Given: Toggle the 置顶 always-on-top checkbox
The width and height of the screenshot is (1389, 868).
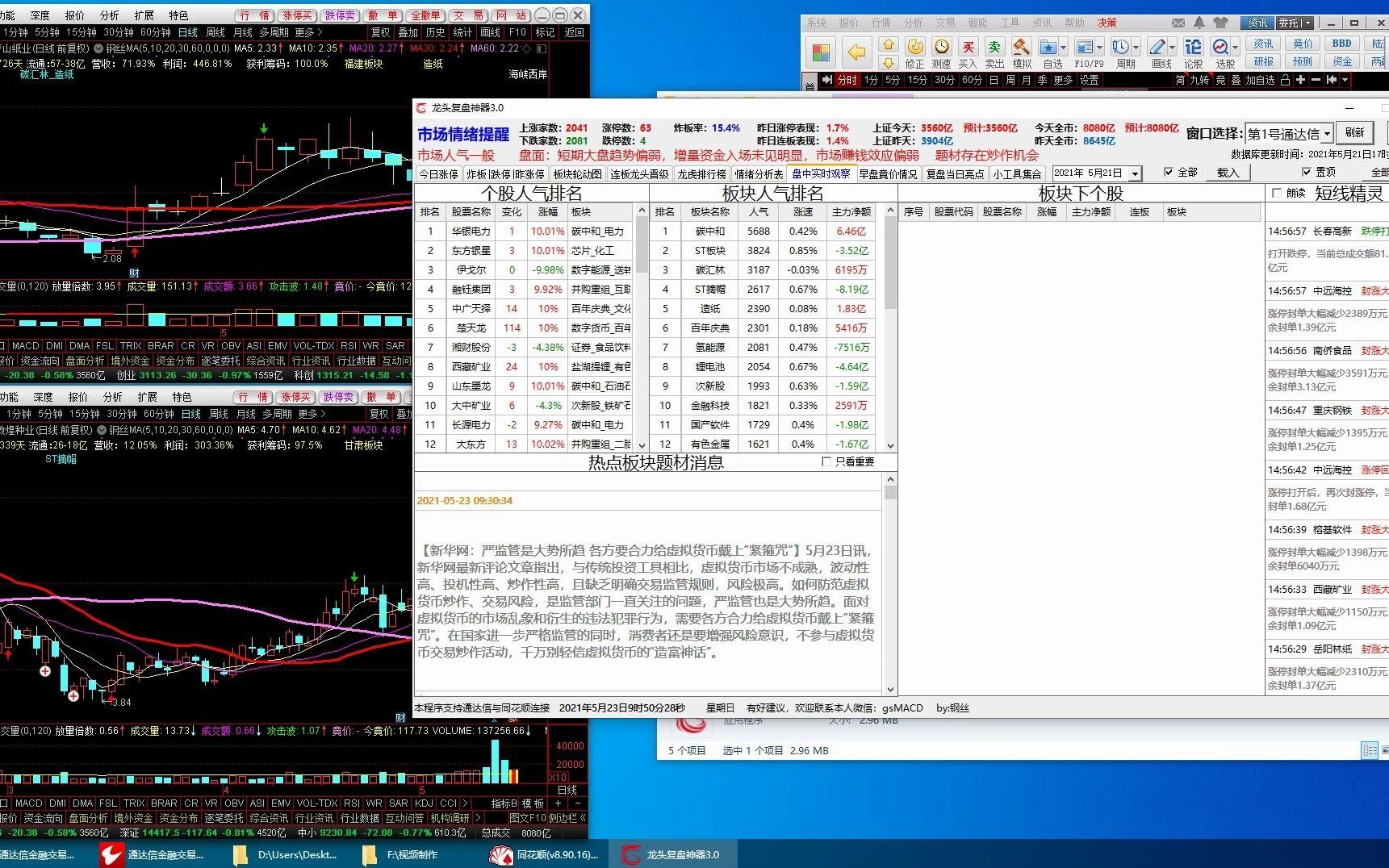Looking at the screenshot, I should pyautogui.click(x=1307, y=172).
